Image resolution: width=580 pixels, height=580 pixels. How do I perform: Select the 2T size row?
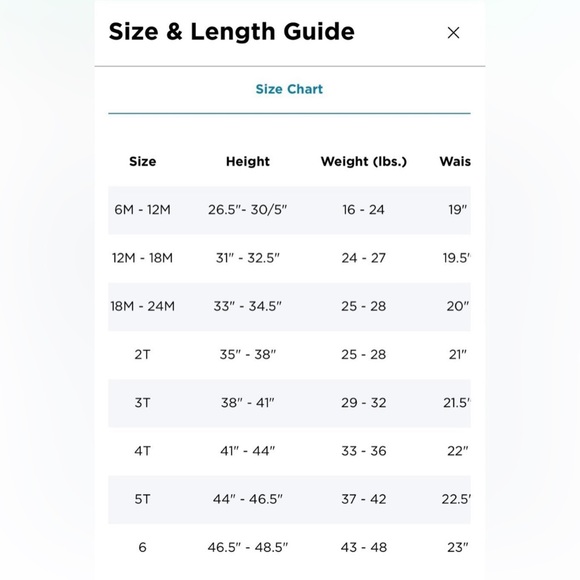289,355
